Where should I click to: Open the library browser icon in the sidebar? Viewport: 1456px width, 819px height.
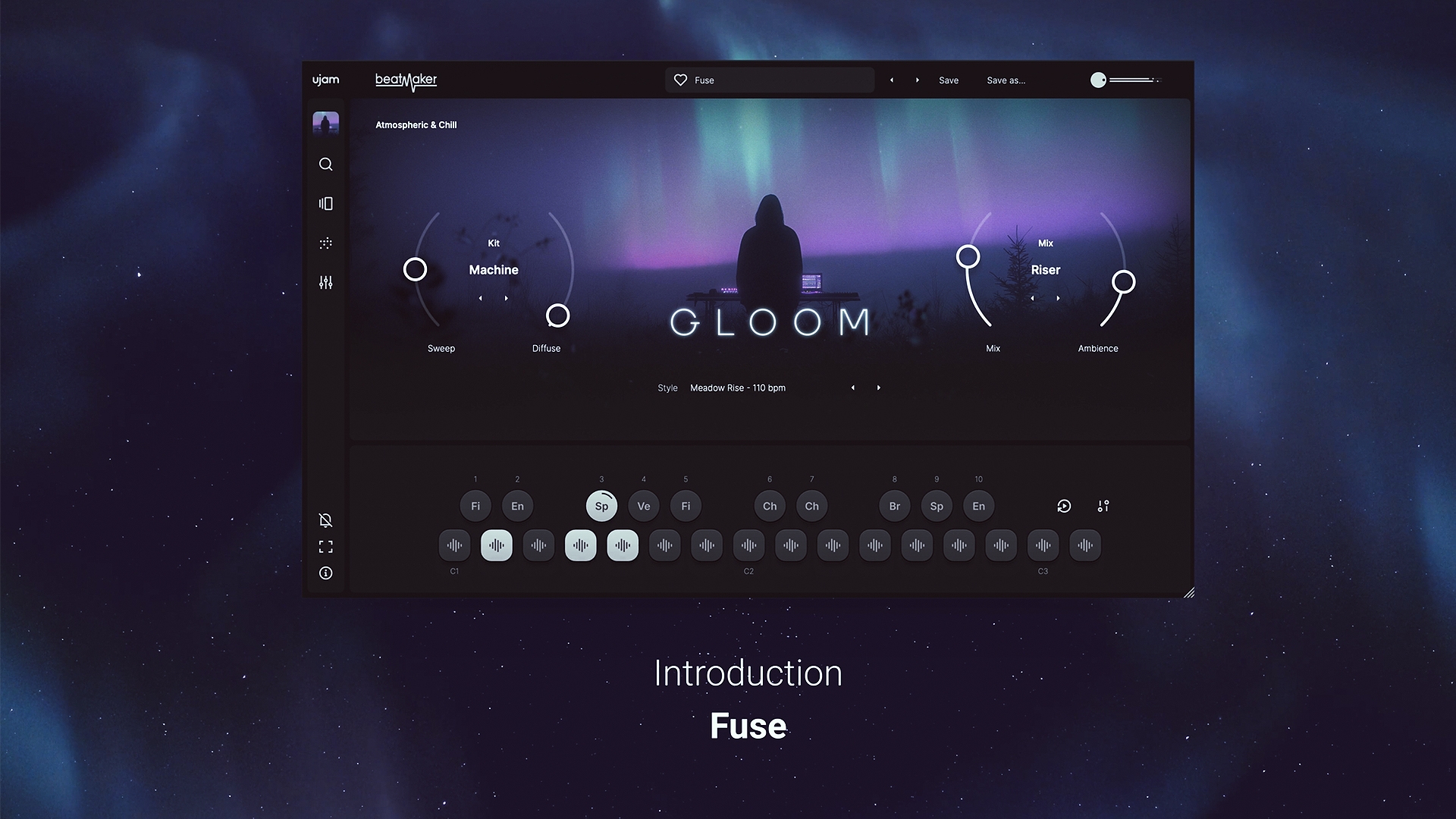point(325,203)
